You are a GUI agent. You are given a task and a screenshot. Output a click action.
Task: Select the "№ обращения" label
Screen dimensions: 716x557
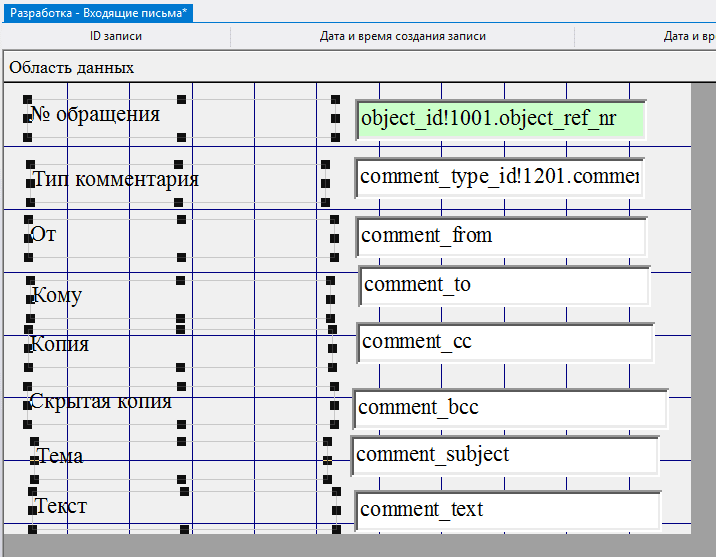95,114
